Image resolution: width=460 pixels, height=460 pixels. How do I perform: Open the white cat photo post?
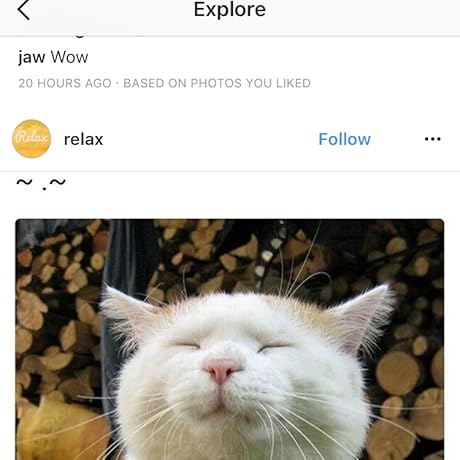[x=230, y=339]
